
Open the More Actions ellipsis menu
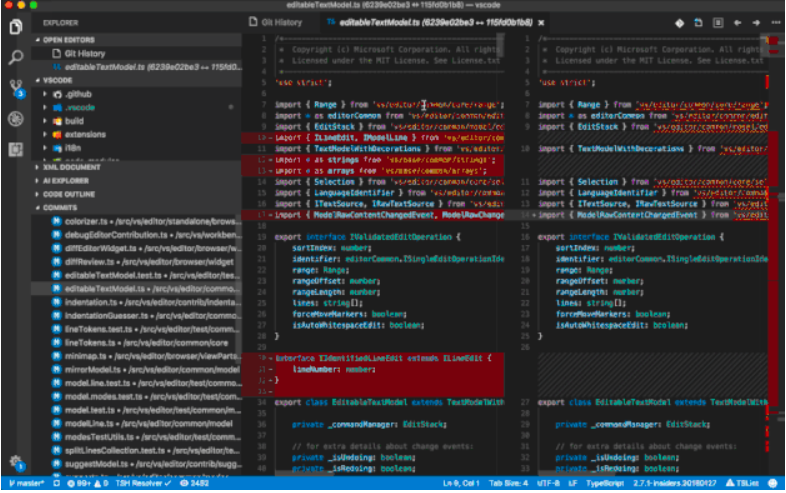point(776,21)
